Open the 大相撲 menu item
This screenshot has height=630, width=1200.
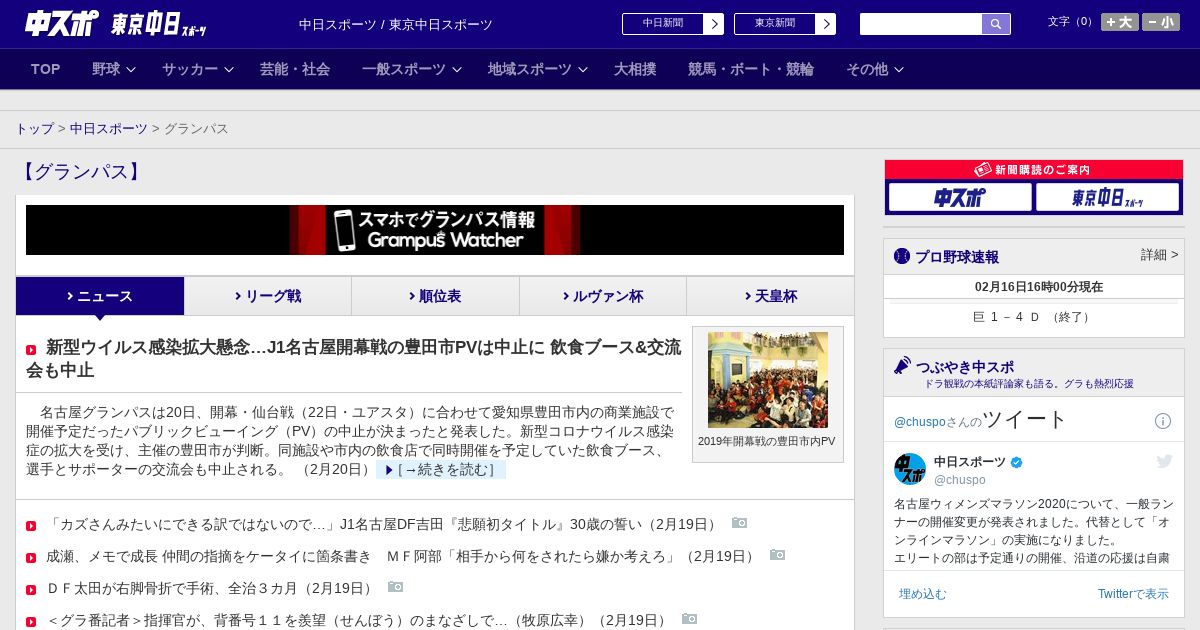(635, 69)
